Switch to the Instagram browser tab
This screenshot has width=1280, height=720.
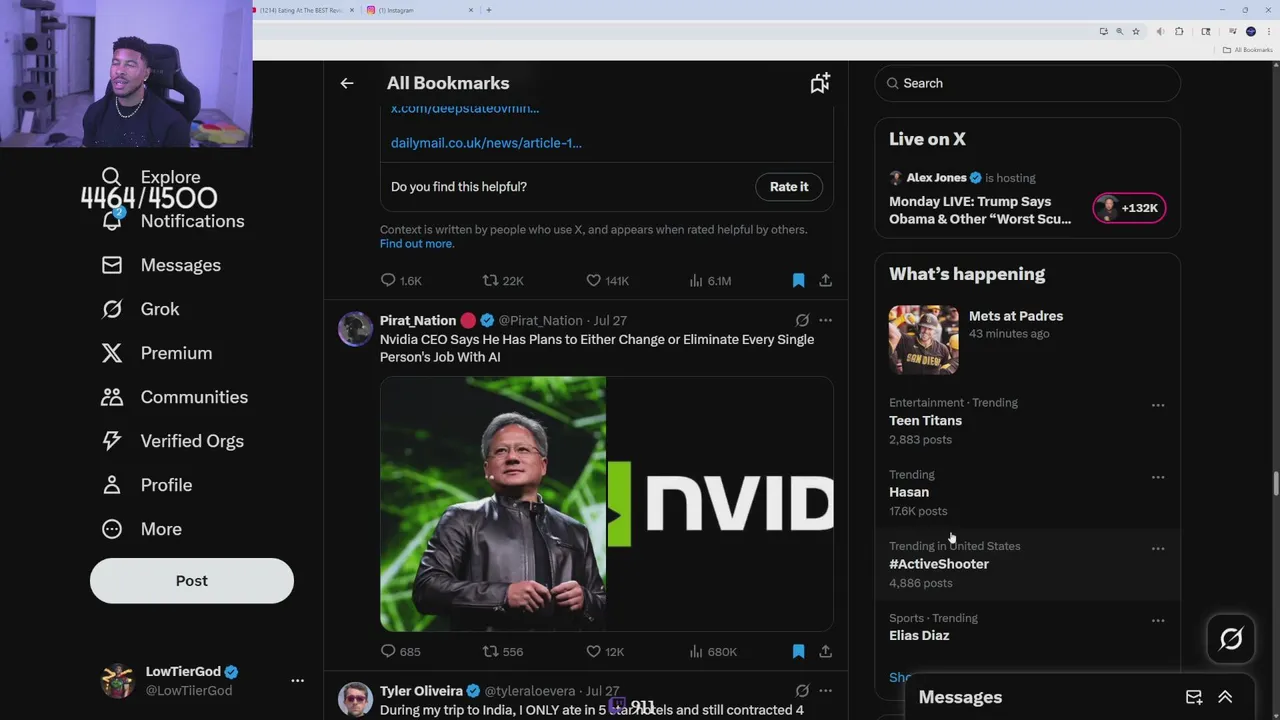pyautogui.click(x=418, y=10)
